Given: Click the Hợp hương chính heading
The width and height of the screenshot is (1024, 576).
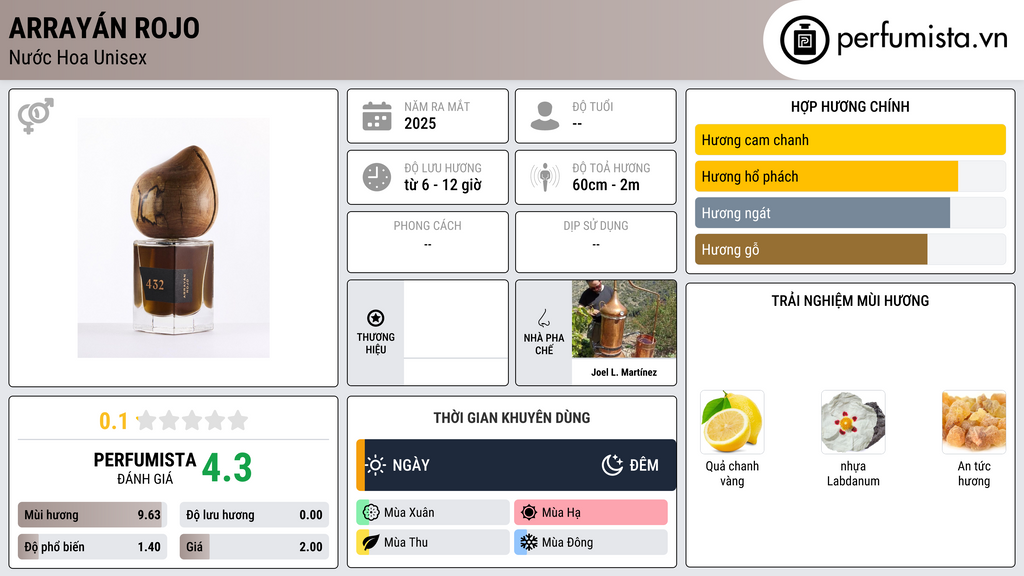Looking at the screenshot, I should click(x=850, y=106).
